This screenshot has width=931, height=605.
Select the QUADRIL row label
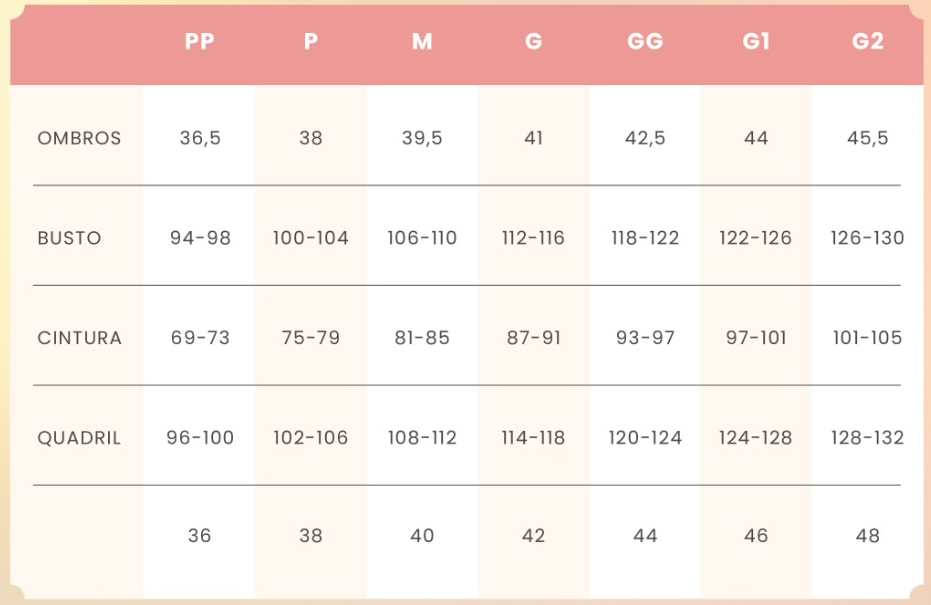point(79,438)
